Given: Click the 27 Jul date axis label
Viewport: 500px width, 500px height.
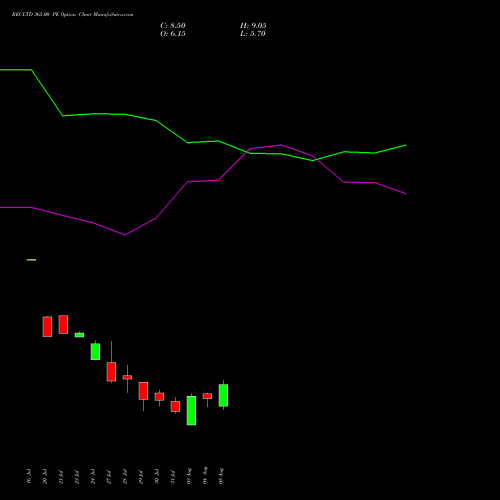Looking at the screenshot, I should coord(109,476).
